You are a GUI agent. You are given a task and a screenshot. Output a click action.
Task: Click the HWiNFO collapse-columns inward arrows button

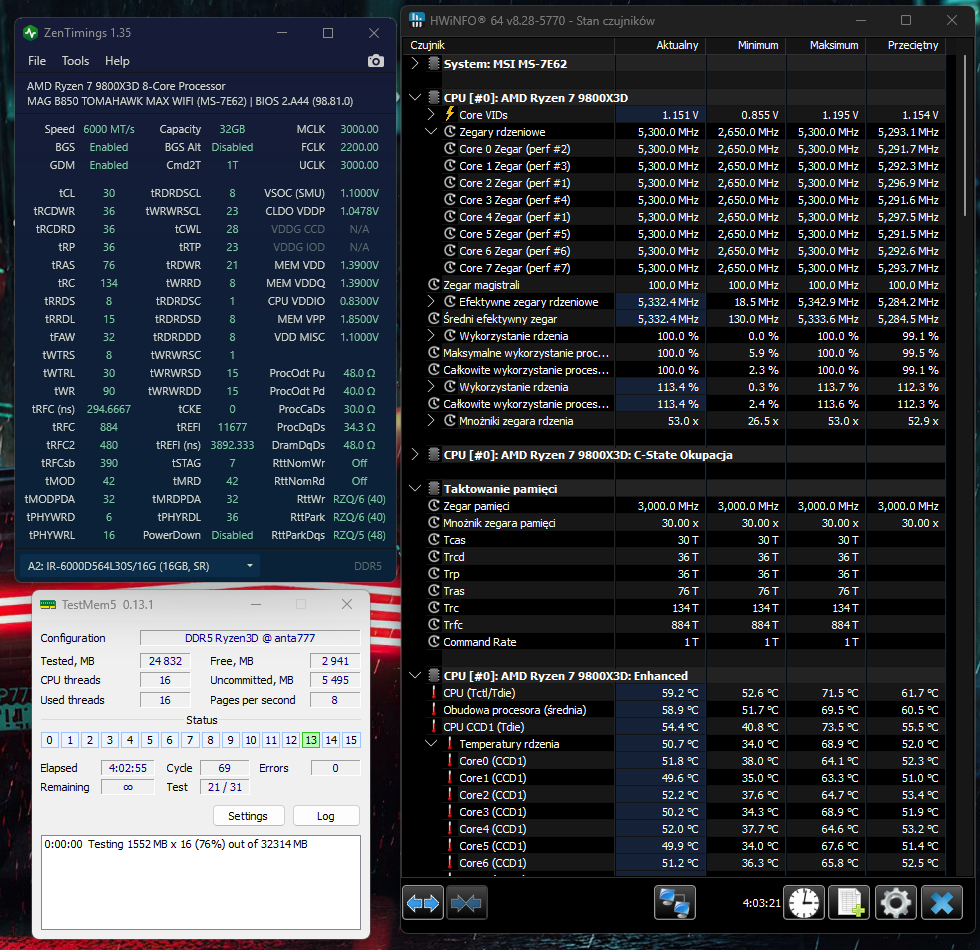[x=466, y=902]
